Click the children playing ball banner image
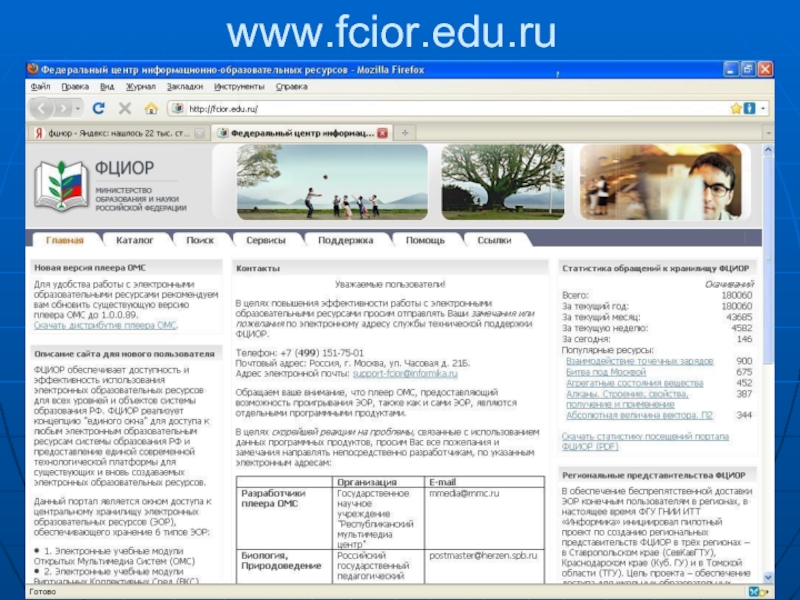The image size is (800, 600). click(x=332, y=182)
